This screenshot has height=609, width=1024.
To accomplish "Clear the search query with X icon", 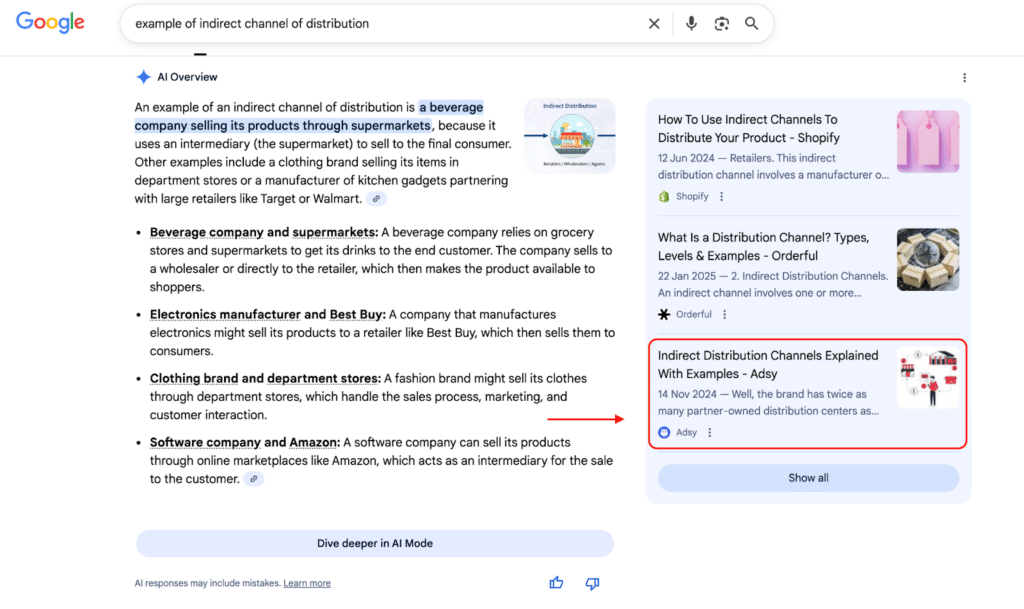I will click(x=654, y=24).
